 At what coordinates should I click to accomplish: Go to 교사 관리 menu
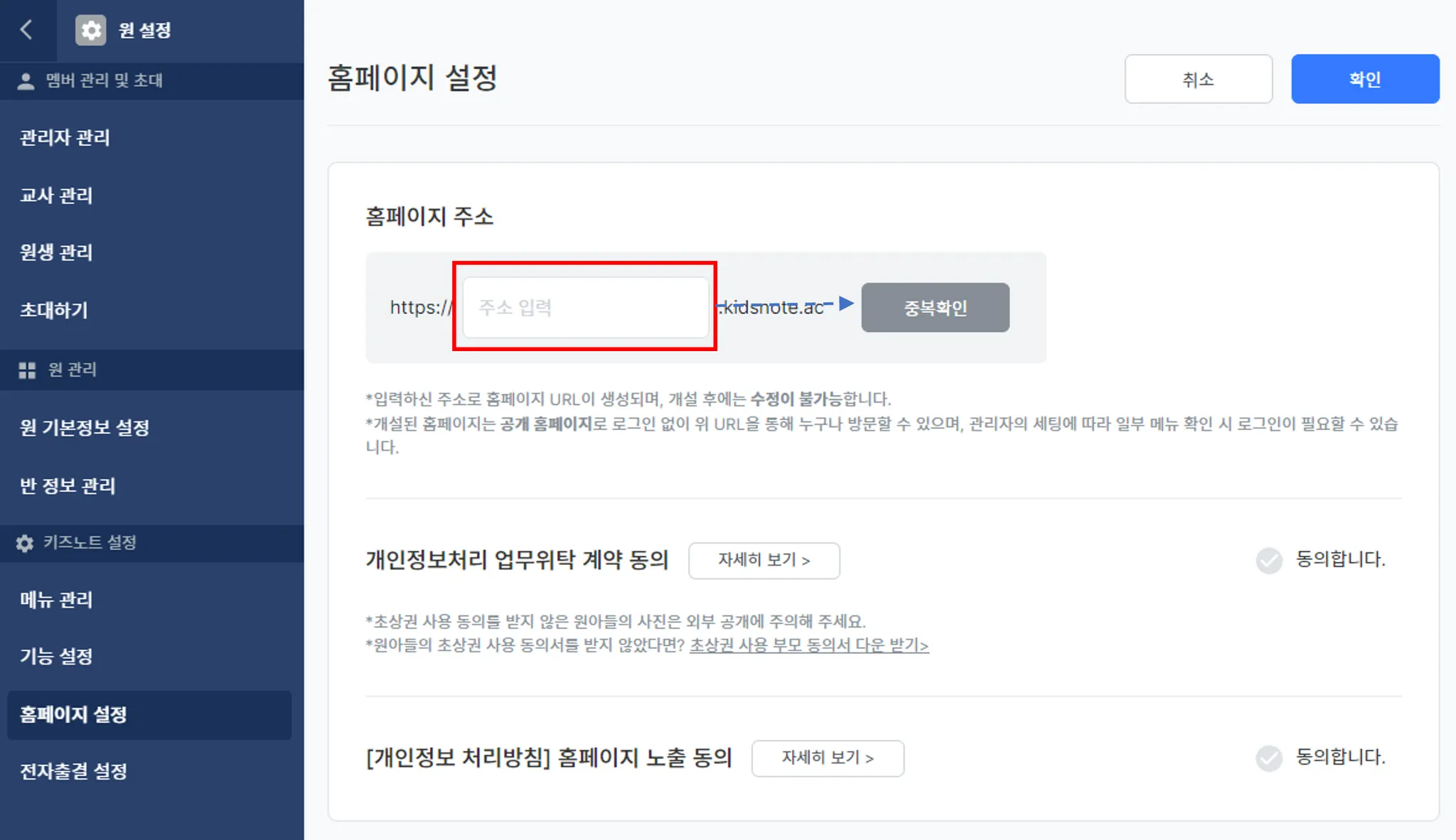56,195
